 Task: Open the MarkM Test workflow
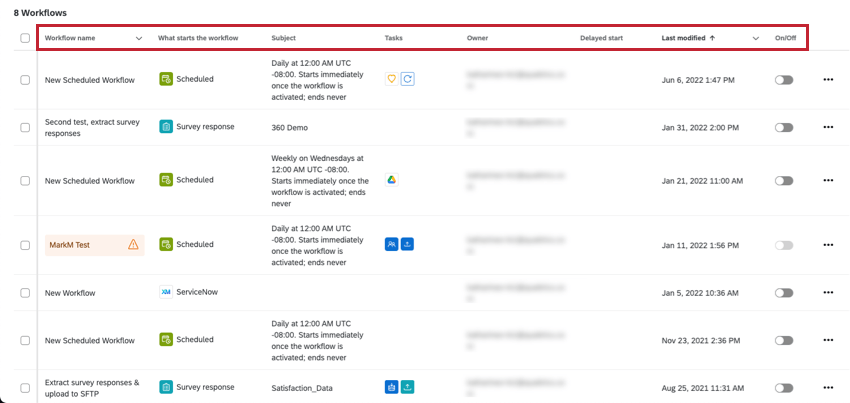pos(69,245)
